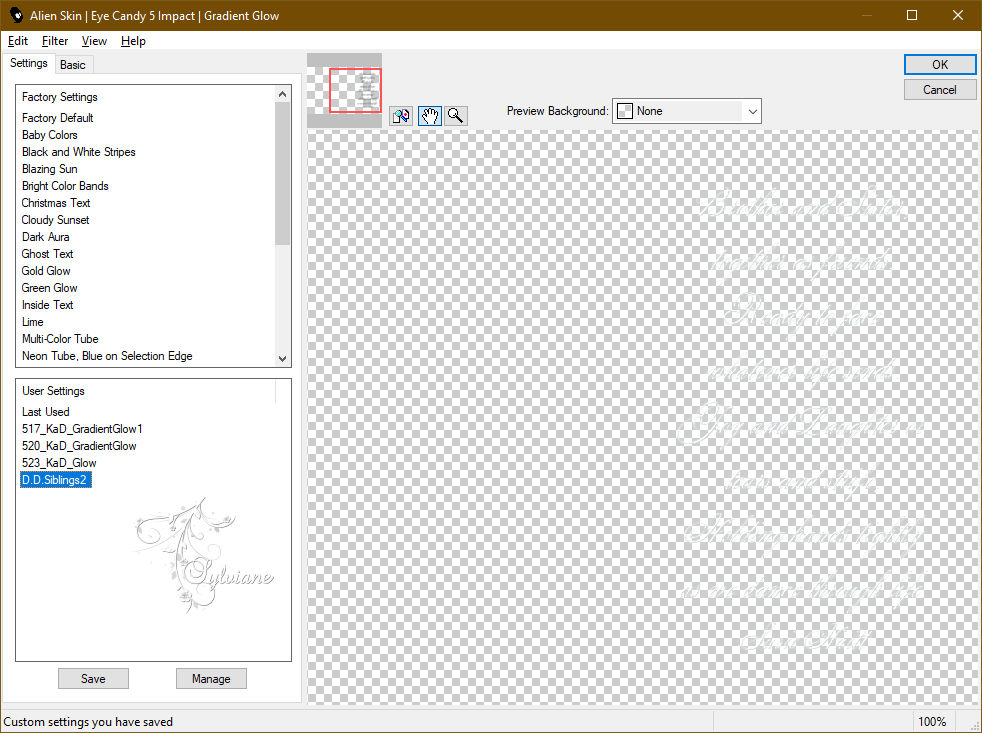
Task: Maximize the Gradient Glow window
Action: pyautogui.click(x=912, y=15)
